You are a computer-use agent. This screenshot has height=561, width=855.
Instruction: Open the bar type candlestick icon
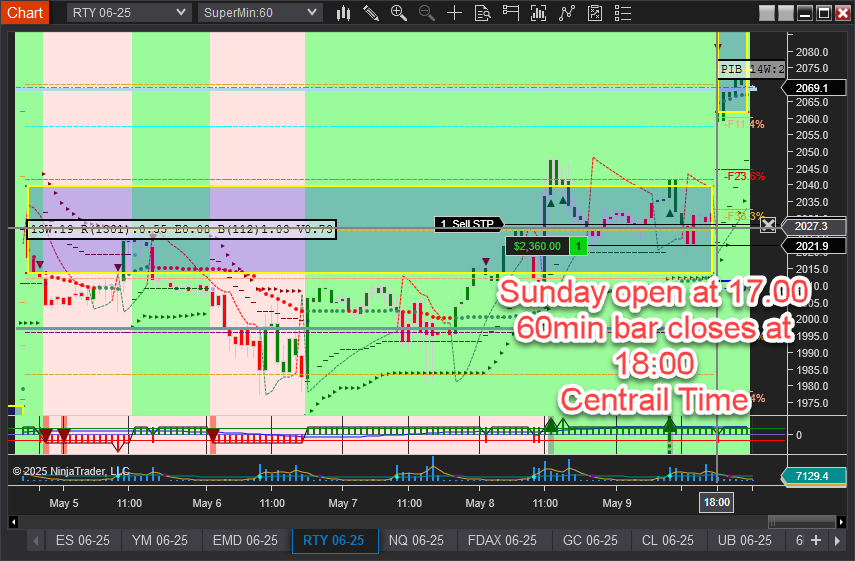(x=343, y=13)
